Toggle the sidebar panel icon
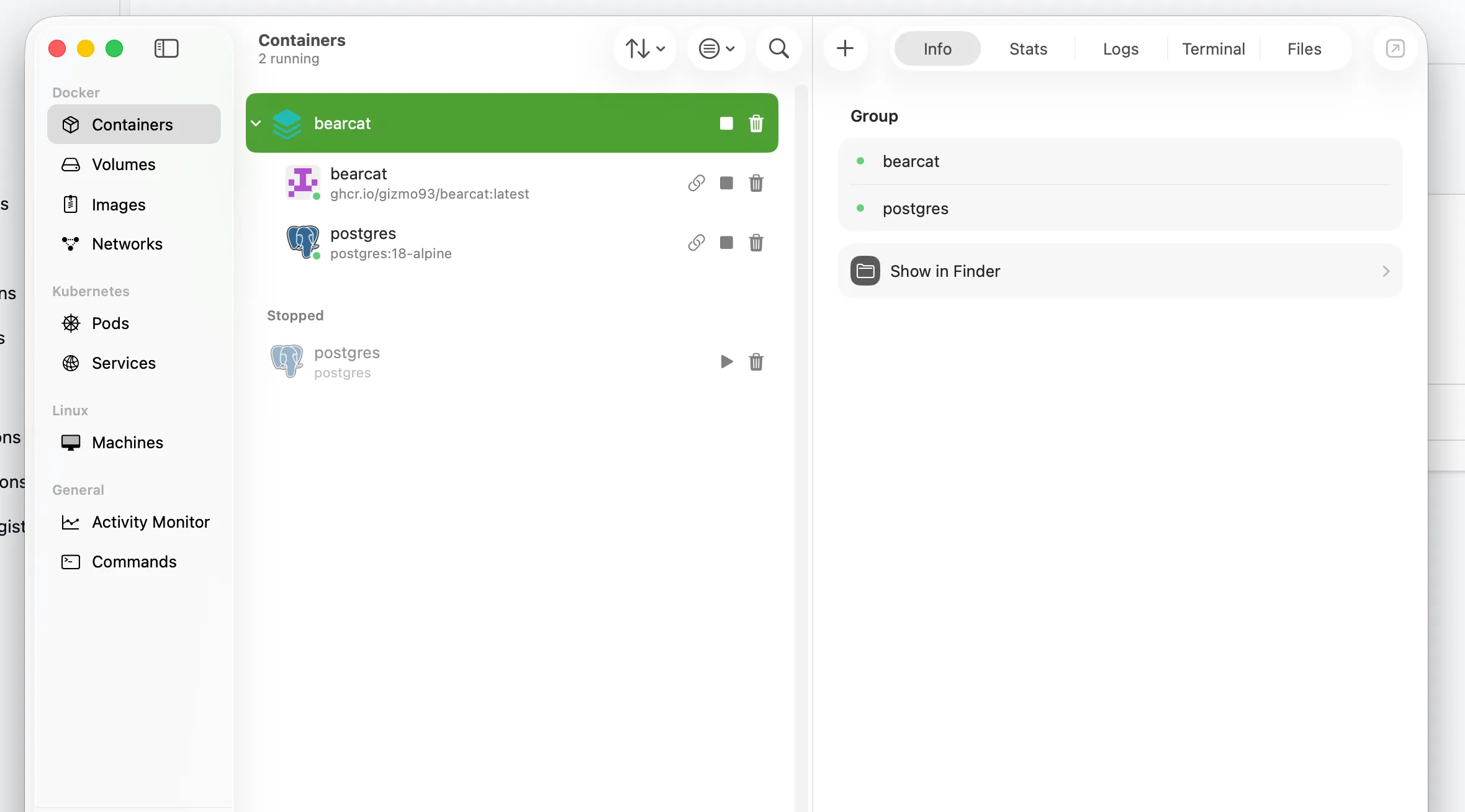The width and height of the screenshot is (1465, 812). (x=166, y=48)
